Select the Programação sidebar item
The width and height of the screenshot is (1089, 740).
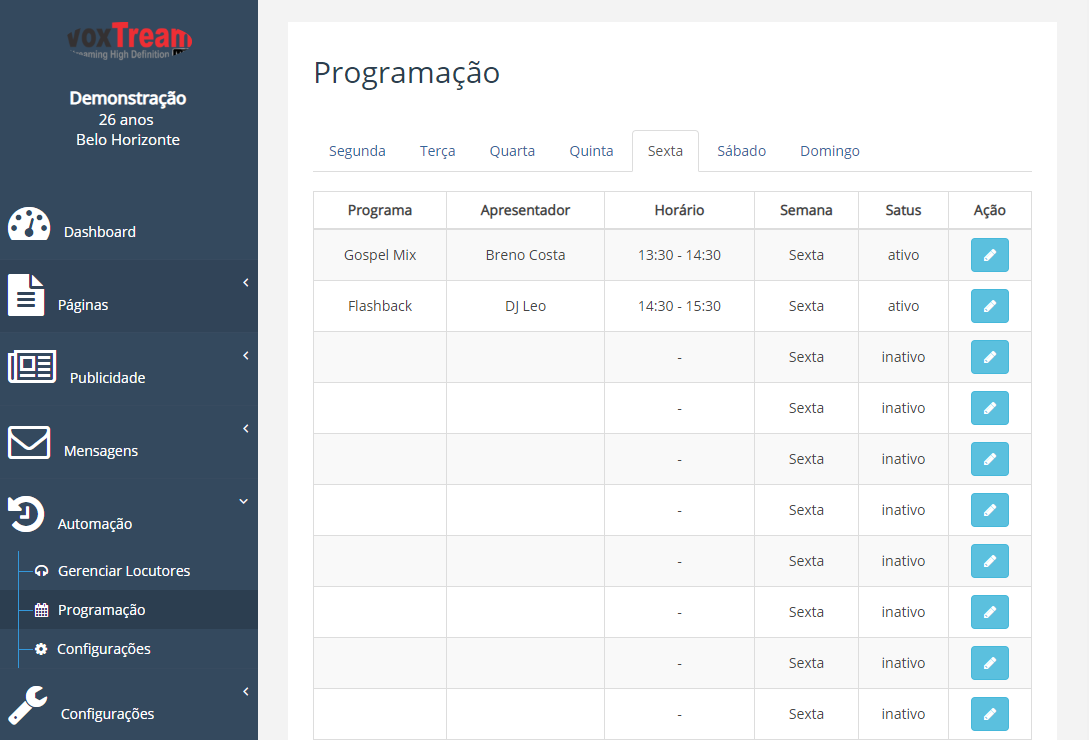point(101,610)
